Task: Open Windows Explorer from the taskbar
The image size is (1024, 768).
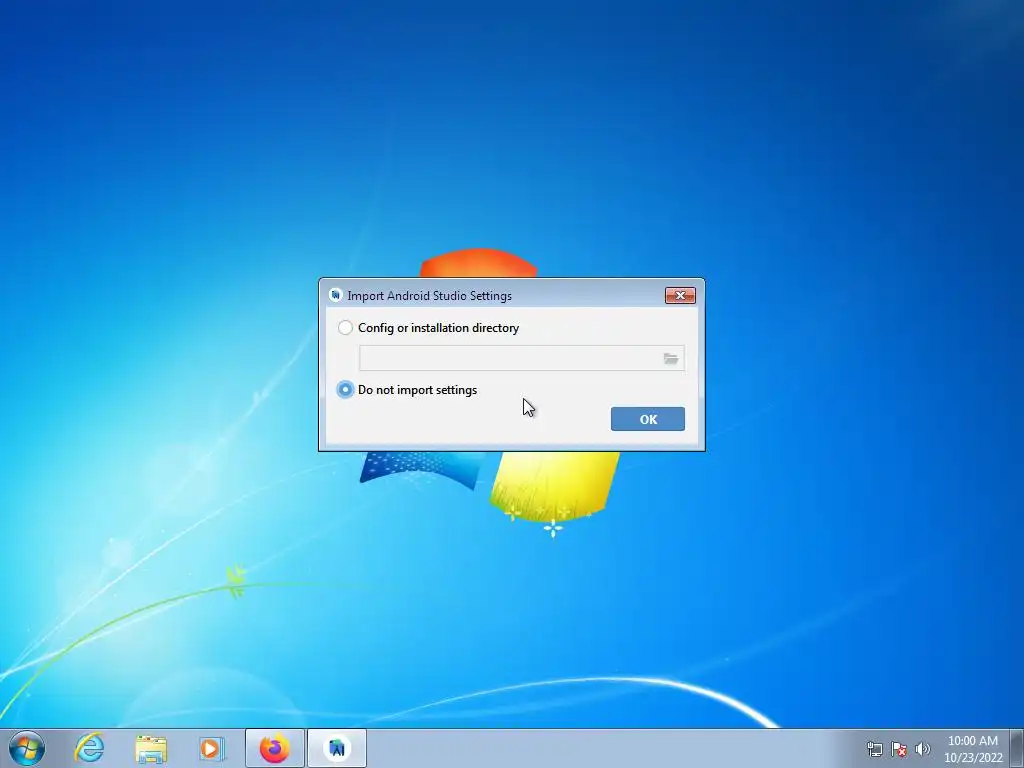Action: tap(151, 748)
